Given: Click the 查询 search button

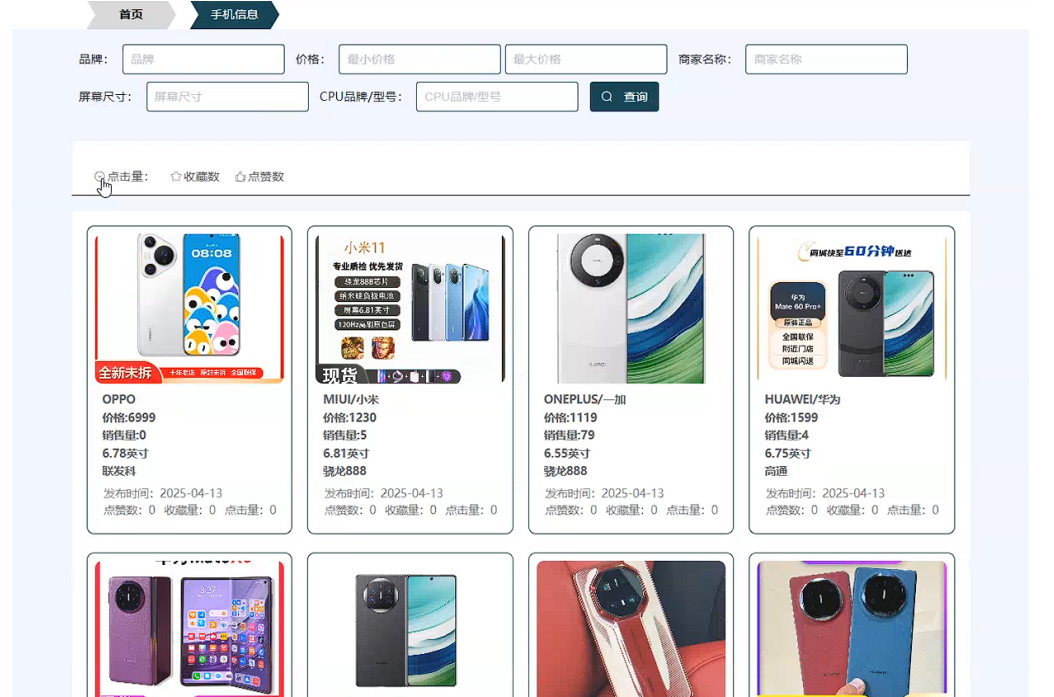Looking at the screenshot, I should pos(624,97).
